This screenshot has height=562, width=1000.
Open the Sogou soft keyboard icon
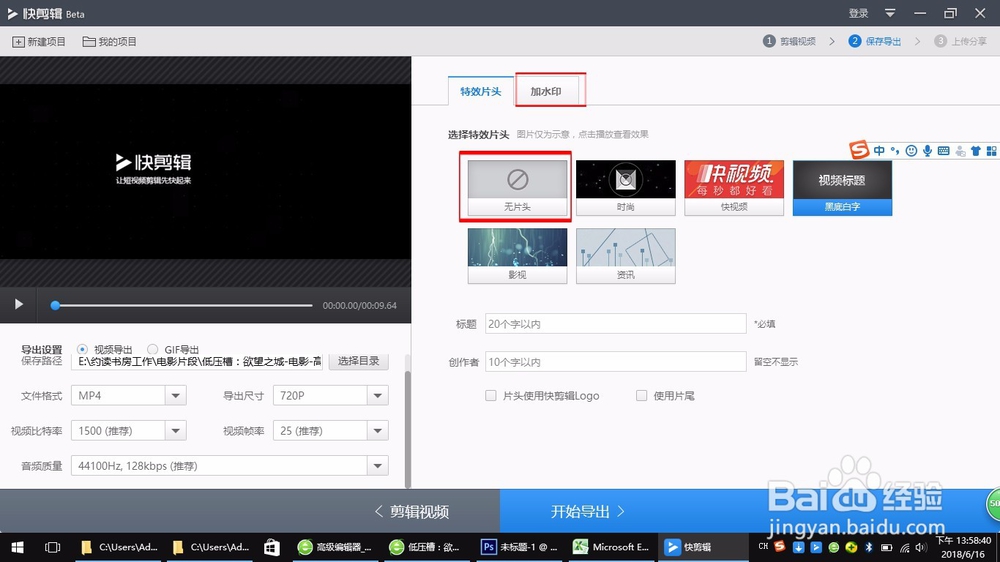[943, 151]
